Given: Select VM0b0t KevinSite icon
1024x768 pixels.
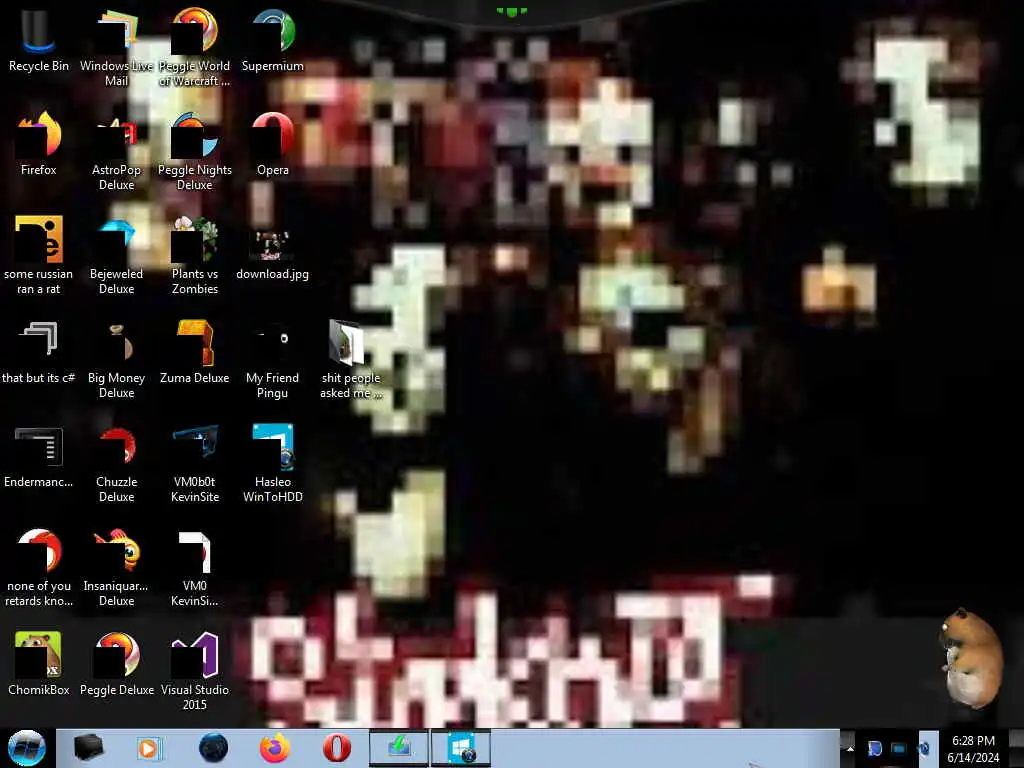Looking at the screenshot, I should [194, 464].
